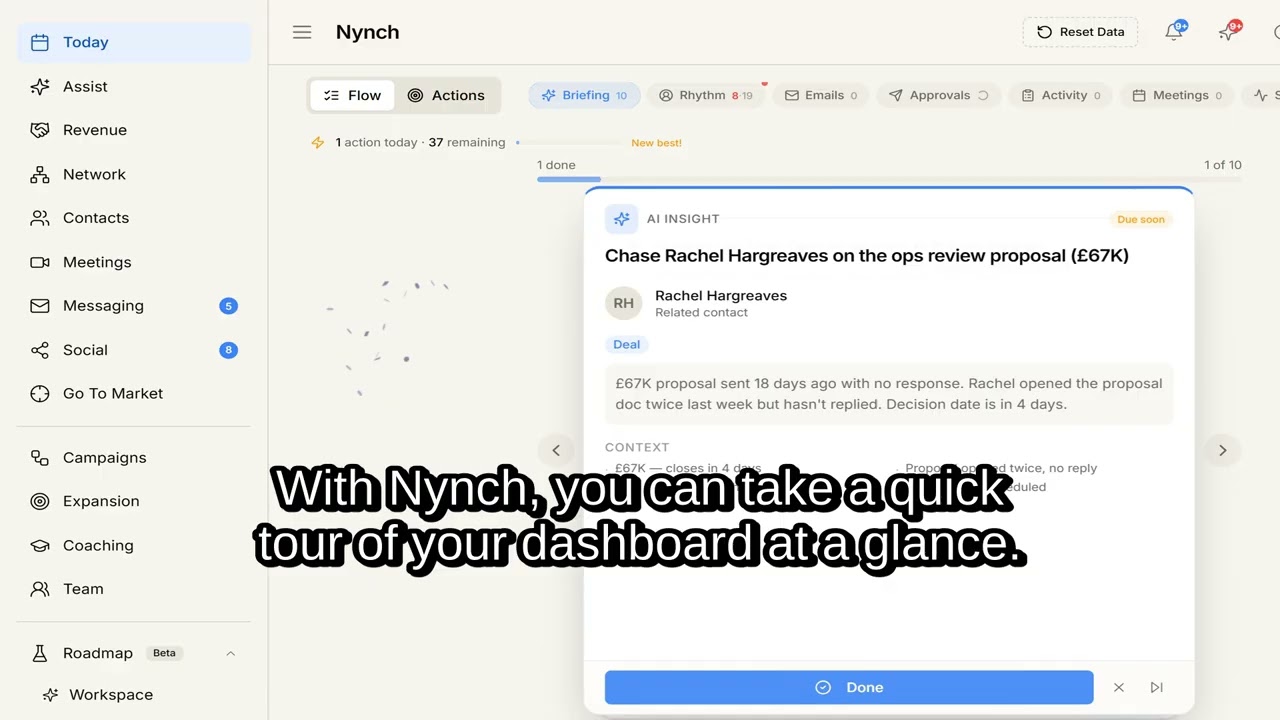
Task: Click the Rachel Hargreaves contact name
Action: pos(721,296)
